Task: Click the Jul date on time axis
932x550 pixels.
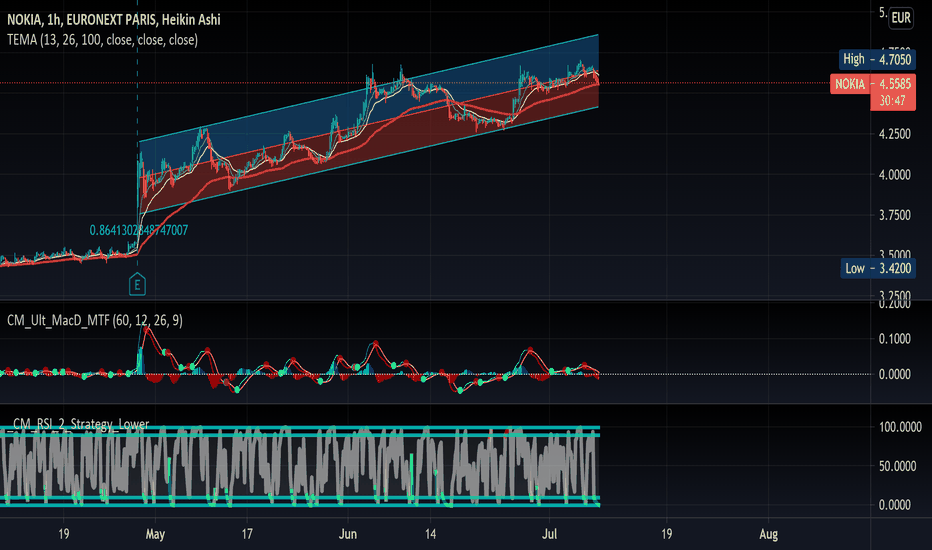Action: pos(549,534)
